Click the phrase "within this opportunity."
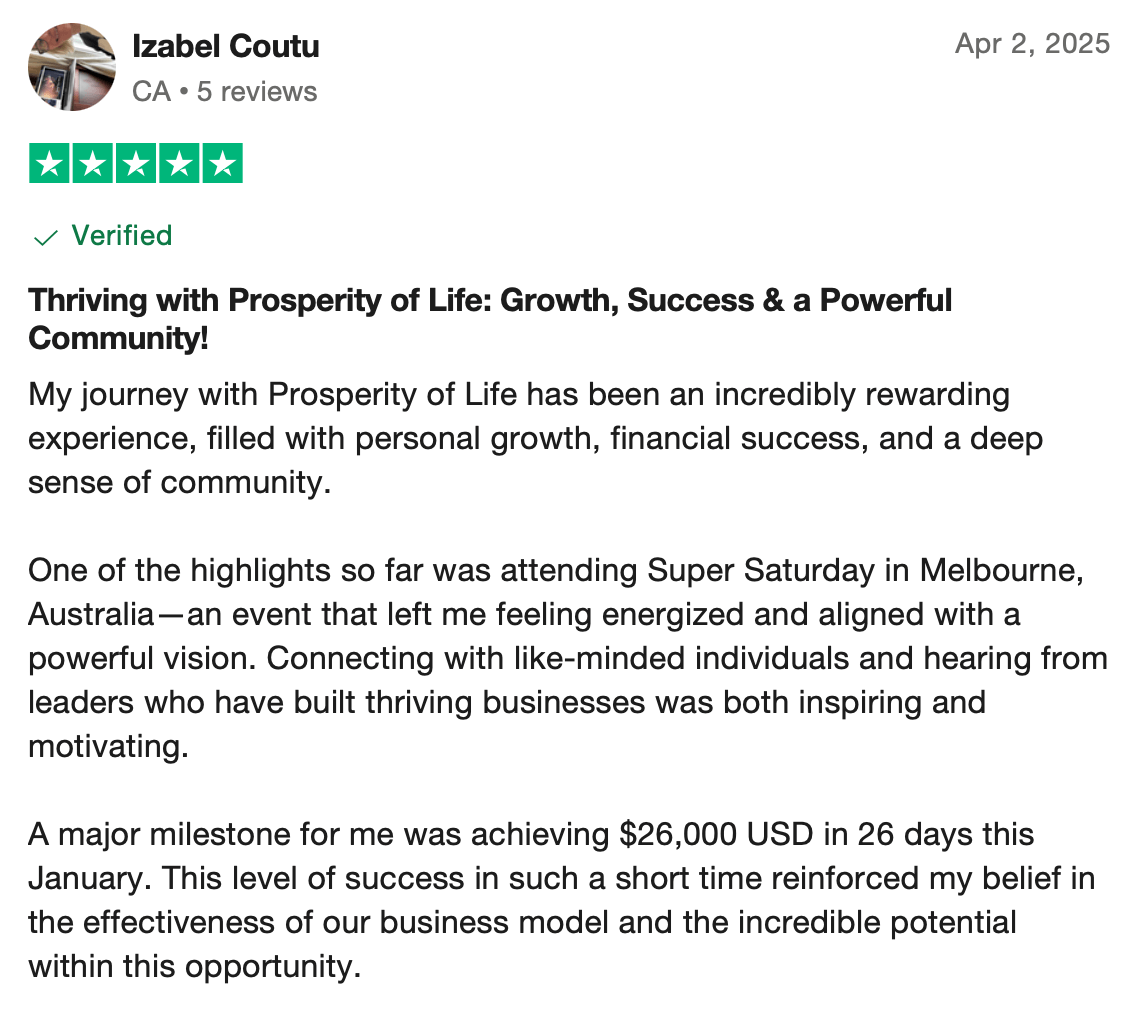The width and height of the screenshot is (1142, 1026). click(x=194, y=968)
